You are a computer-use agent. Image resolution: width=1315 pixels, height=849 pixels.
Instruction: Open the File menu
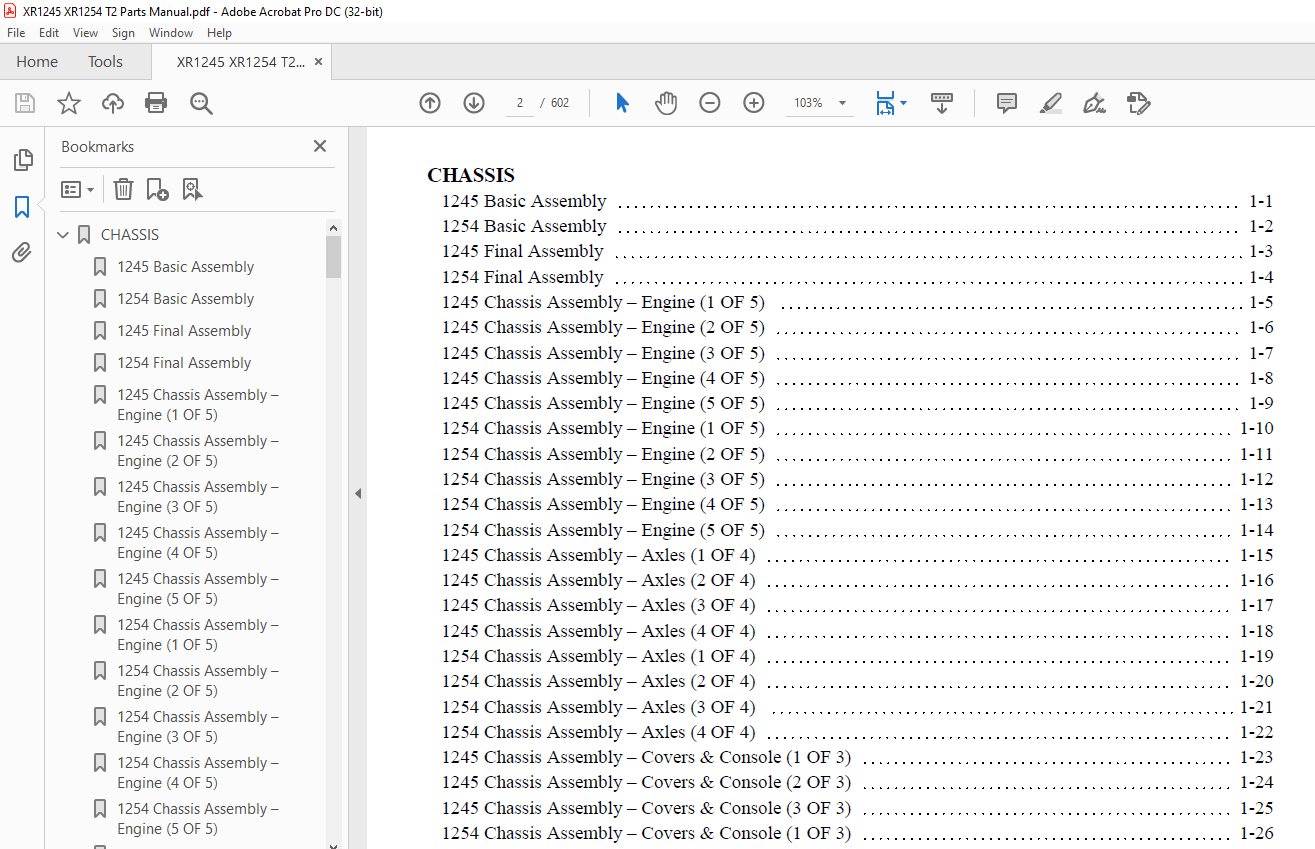point(16,33)
